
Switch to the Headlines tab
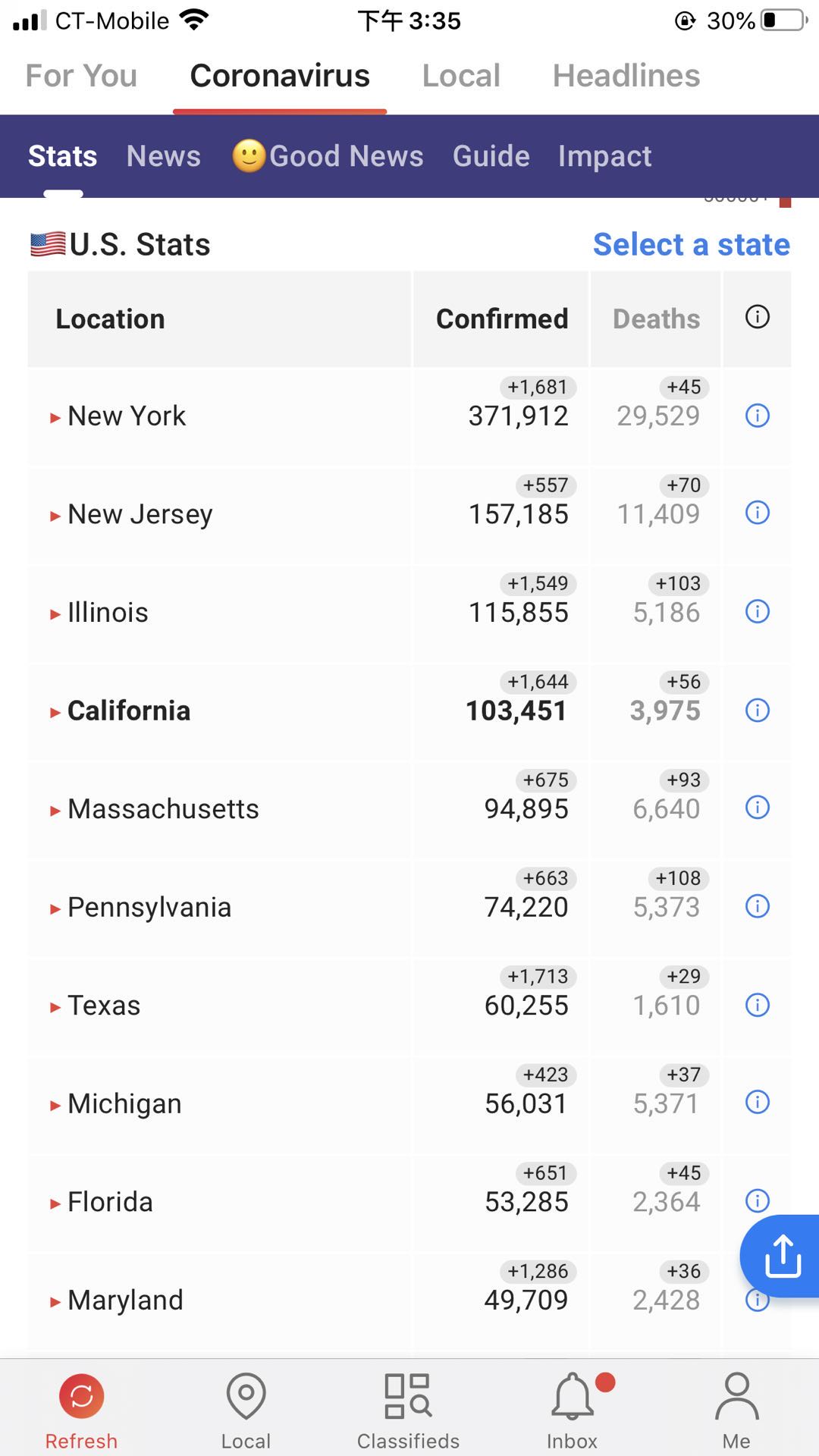point(626,76)
